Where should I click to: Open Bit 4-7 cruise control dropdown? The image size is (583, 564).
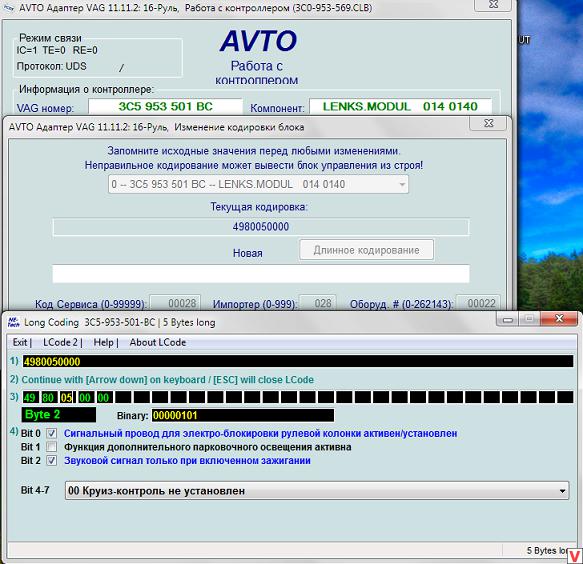click(317, 491)
